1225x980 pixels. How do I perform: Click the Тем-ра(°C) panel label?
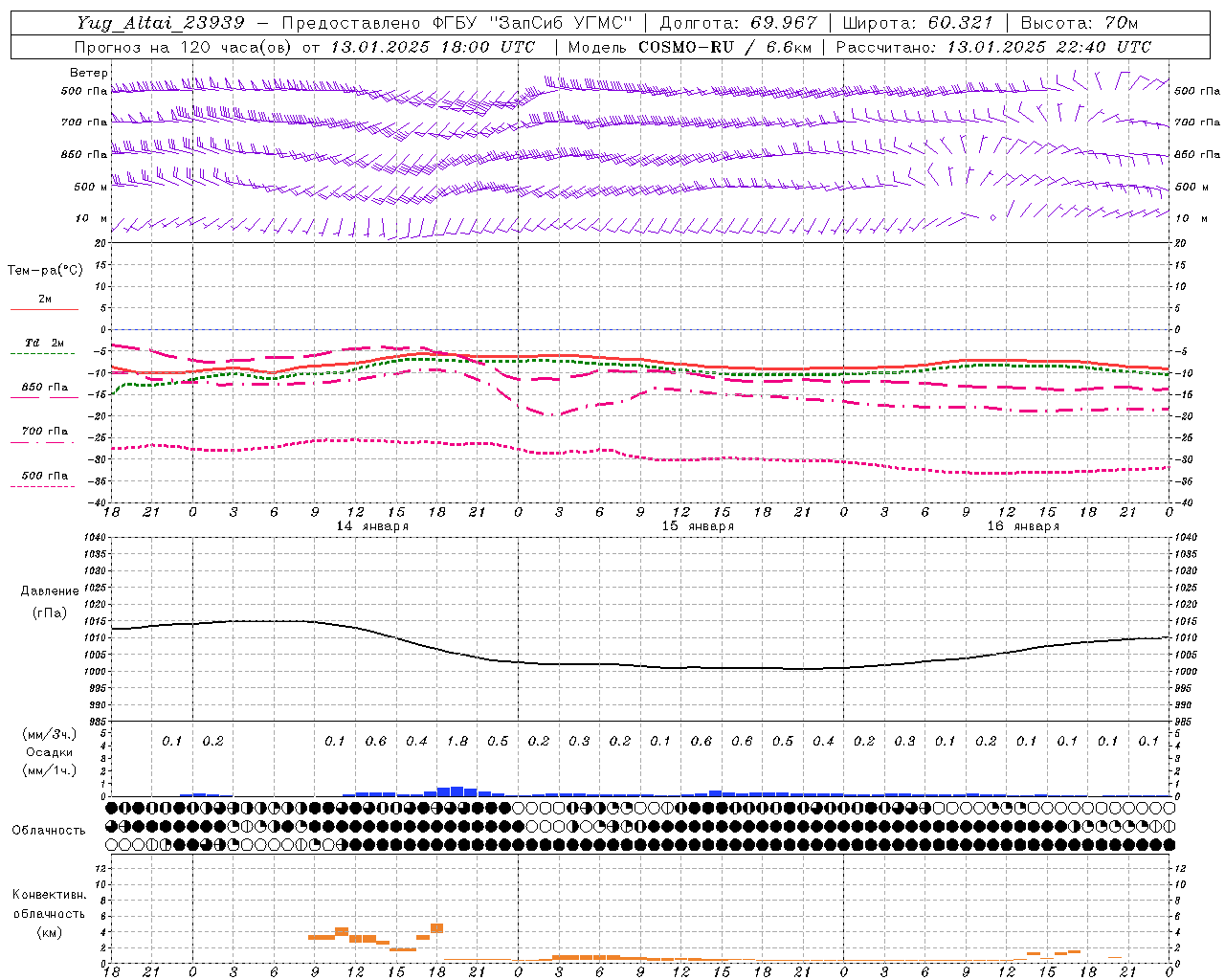(45, 271)
